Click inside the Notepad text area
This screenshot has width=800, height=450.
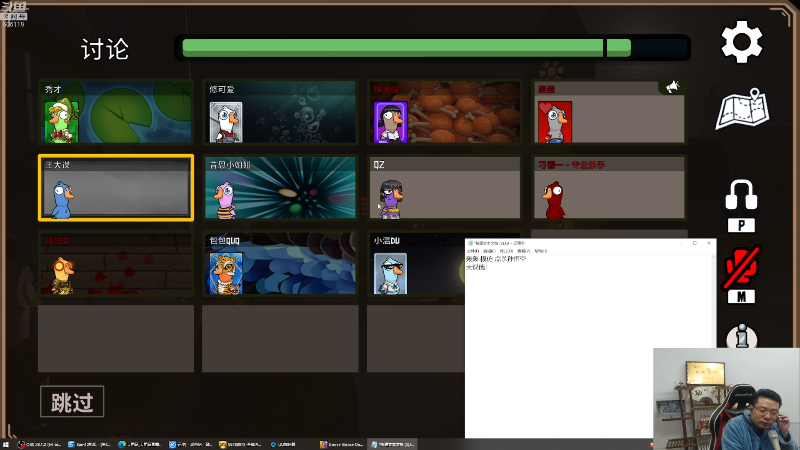588,345
